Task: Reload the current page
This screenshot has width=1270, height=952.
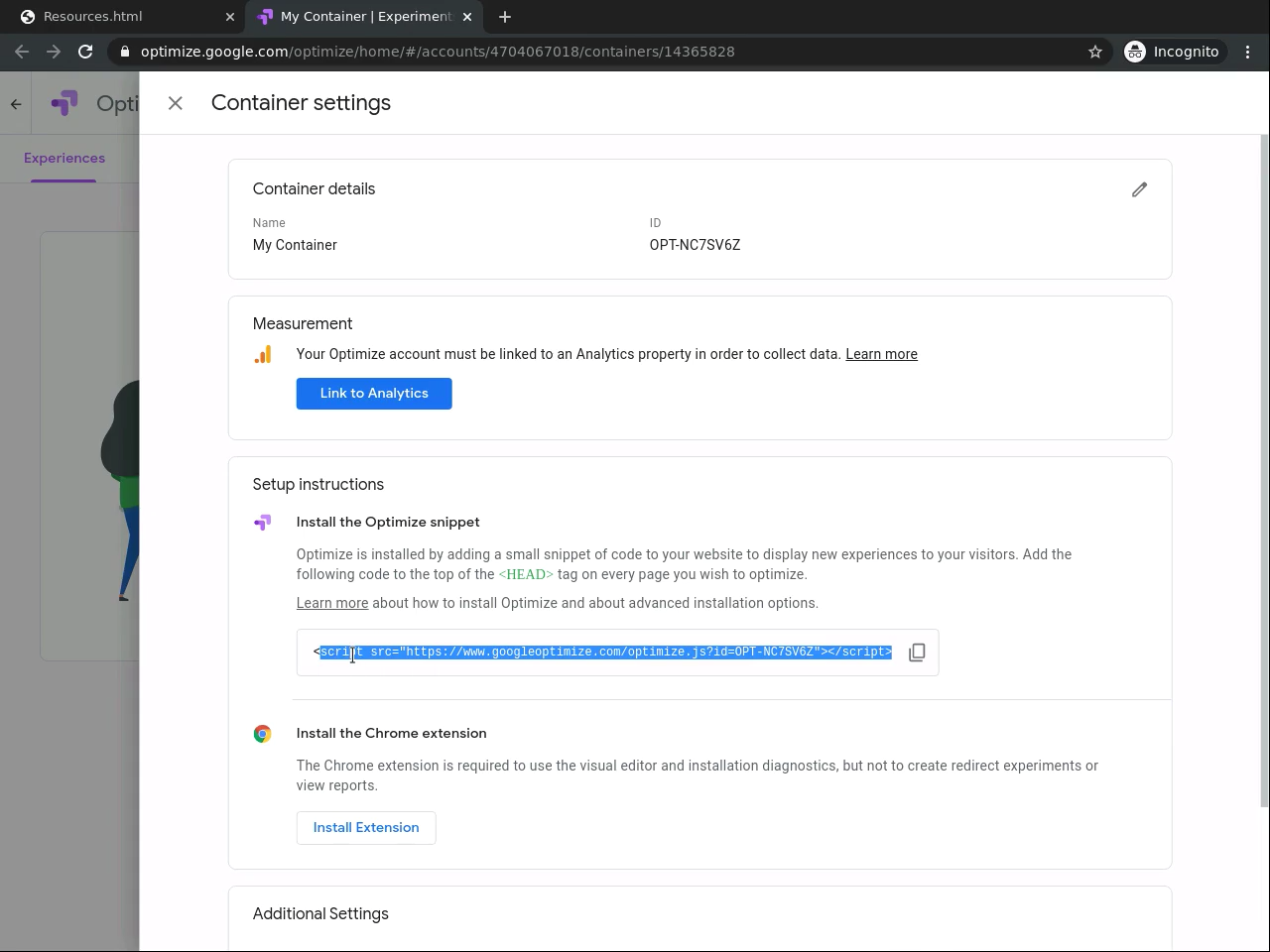Action: (x=85, y=52)
